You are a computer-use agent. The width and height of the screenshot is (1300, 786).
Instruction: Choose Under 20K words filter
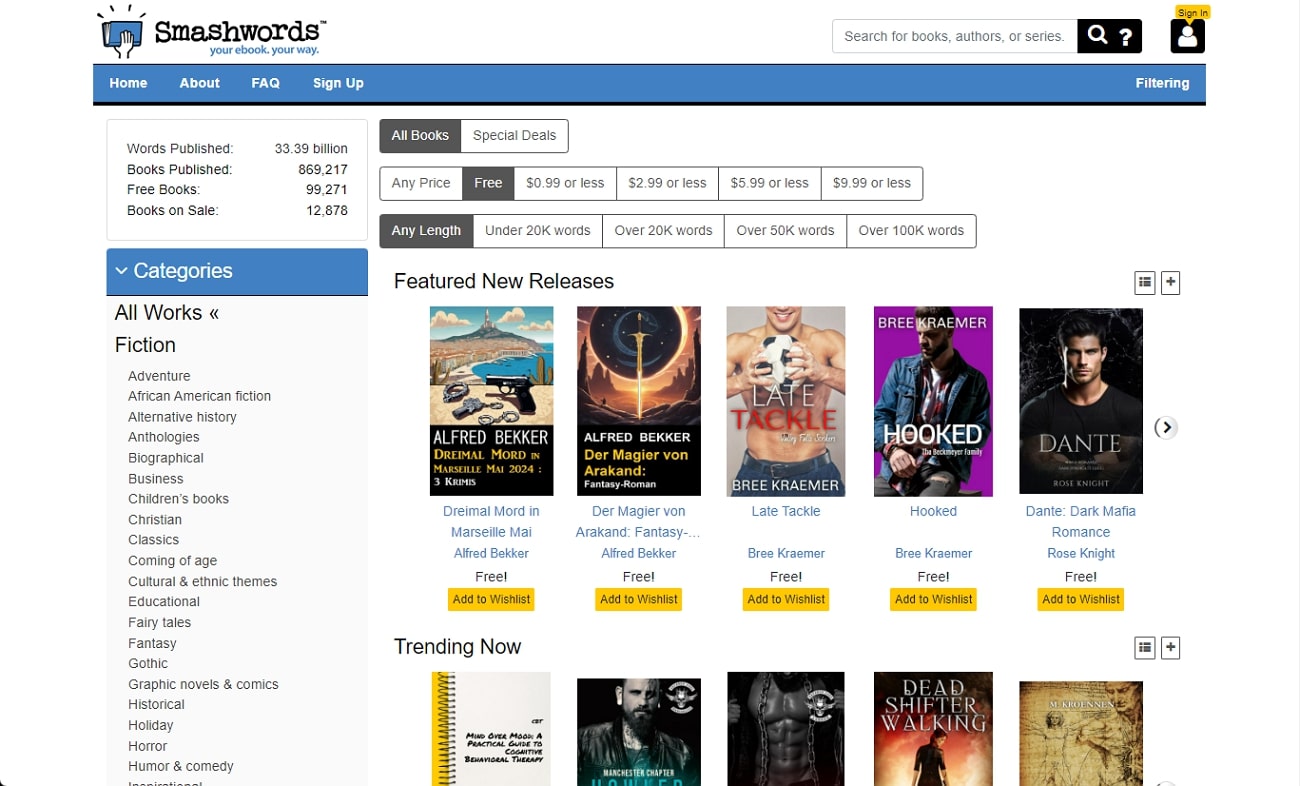(x=538, y=231)
